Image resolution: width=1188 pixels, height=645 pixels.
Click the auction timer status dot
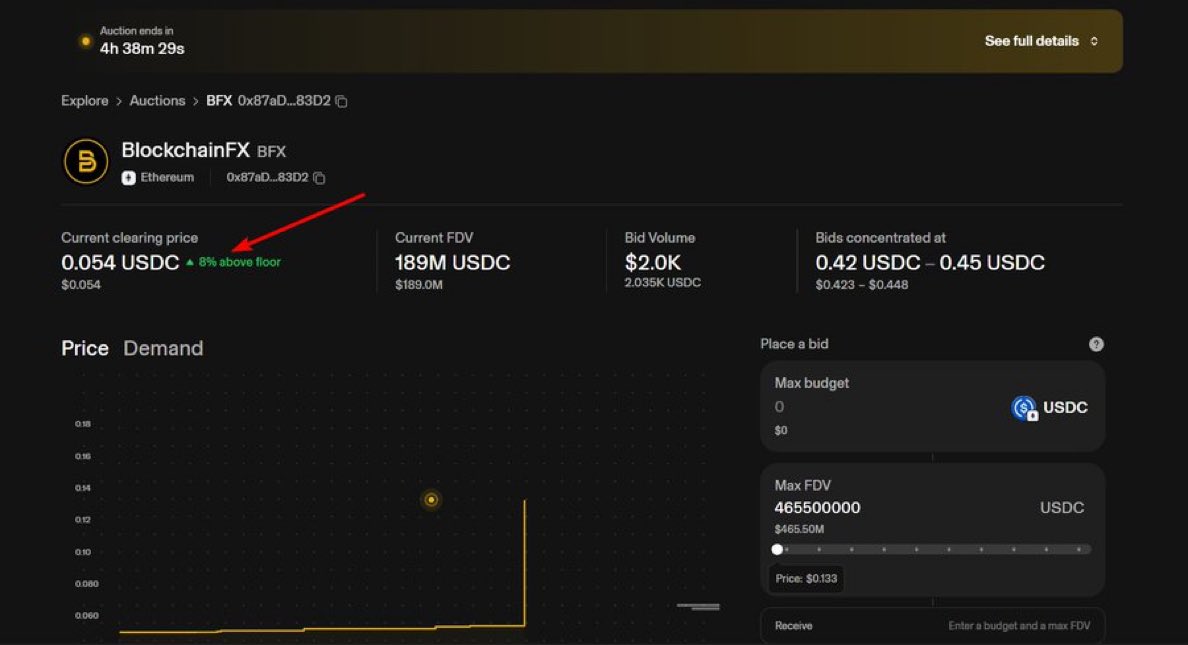(x=85, y=41)
